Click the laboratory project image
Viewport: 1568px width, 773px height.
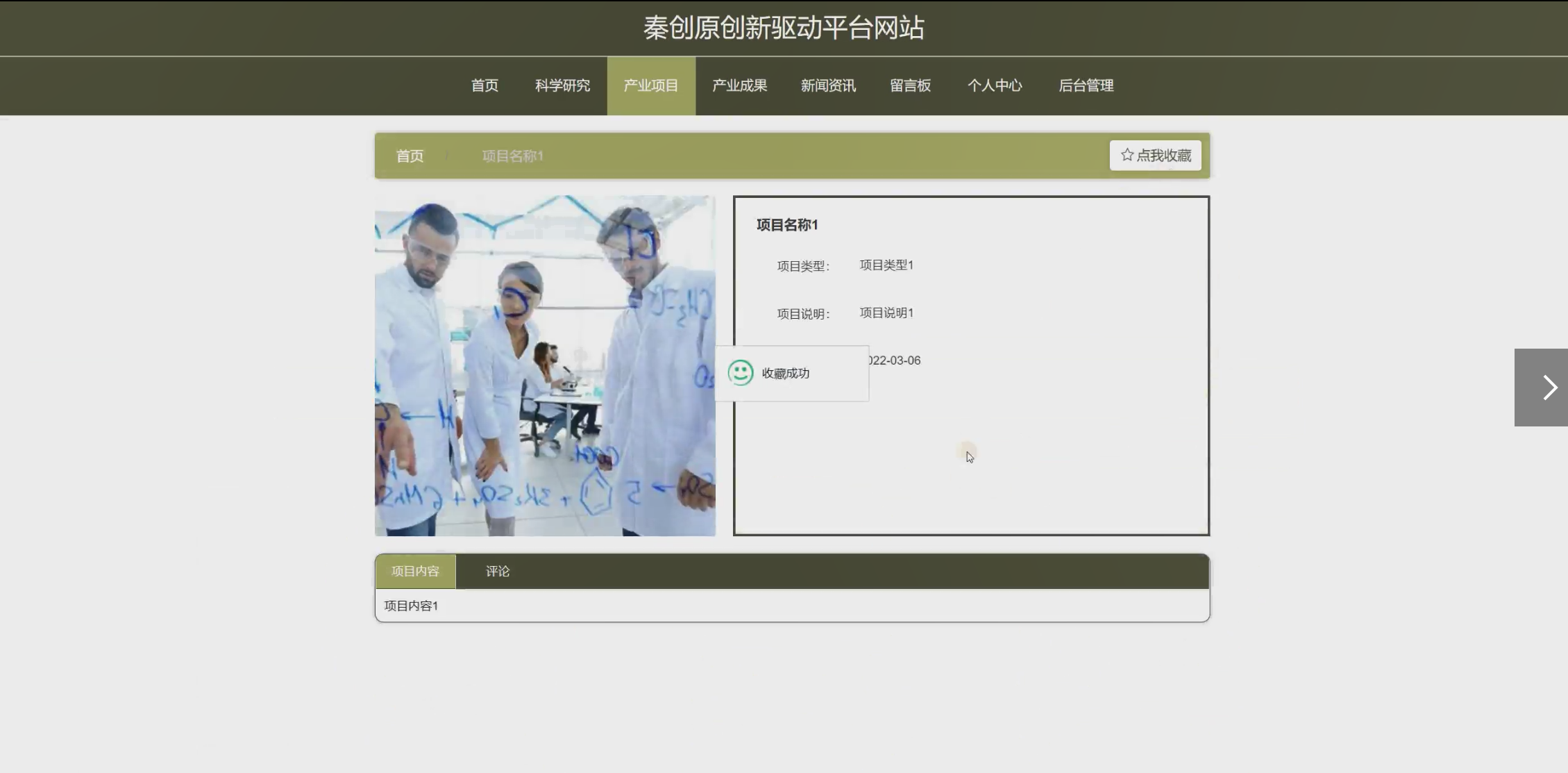point(545,365)
